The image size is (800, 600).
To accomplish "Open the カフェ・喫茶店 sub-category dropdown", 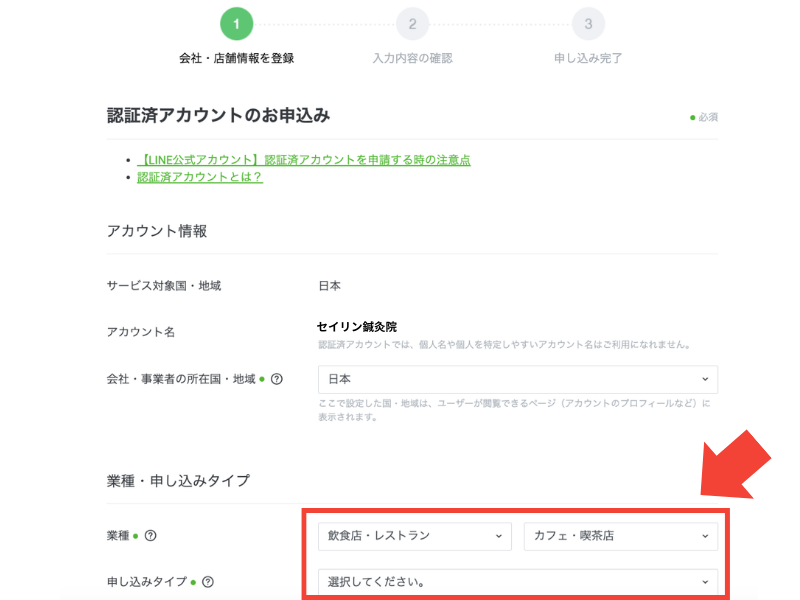I will click(x=620, y=536).
